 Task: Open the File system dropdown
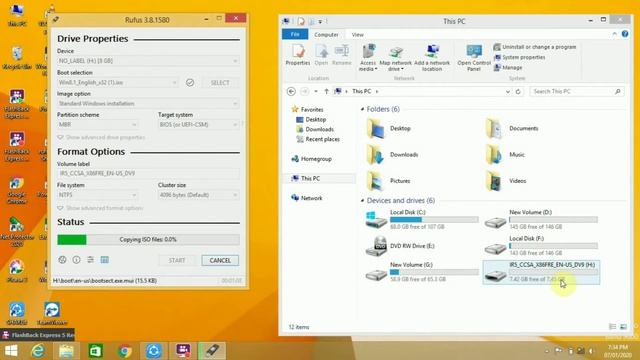pyautogui.click(x=98, y=195)
